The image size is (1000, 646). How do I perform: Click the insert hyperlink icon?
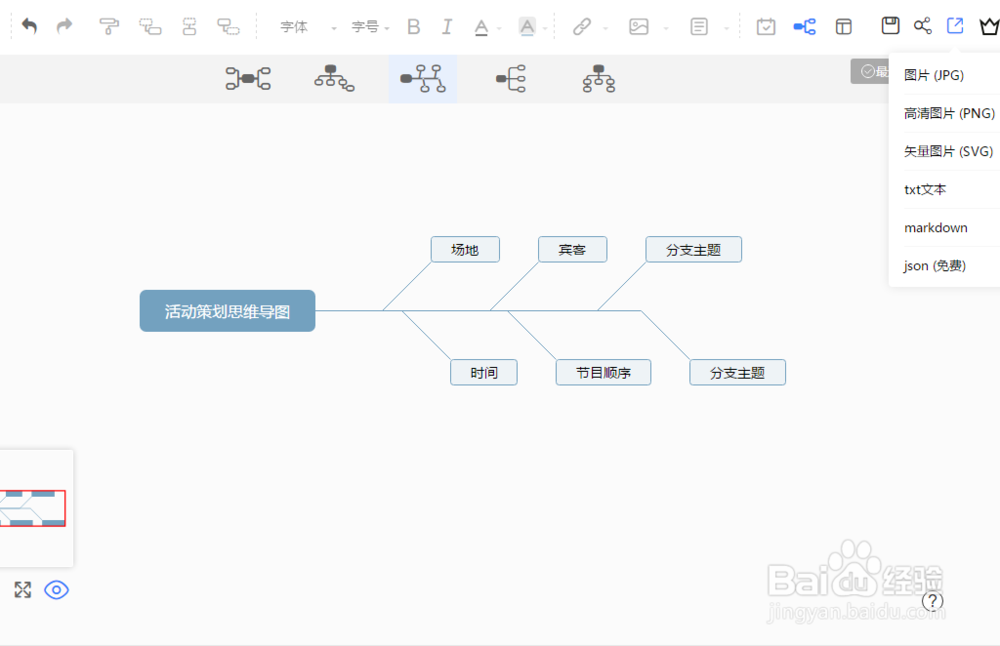point(583,26)
